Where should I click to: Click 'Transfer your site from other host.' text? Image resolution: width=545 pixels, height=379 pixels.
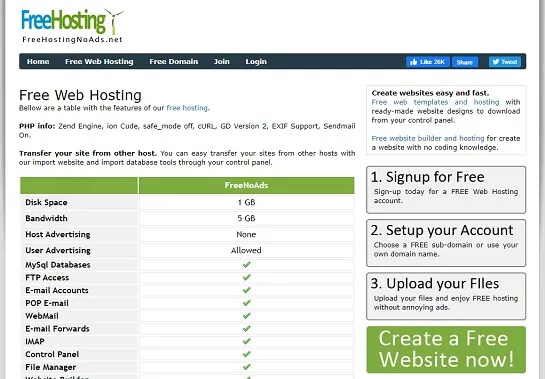tap(88, 153)
